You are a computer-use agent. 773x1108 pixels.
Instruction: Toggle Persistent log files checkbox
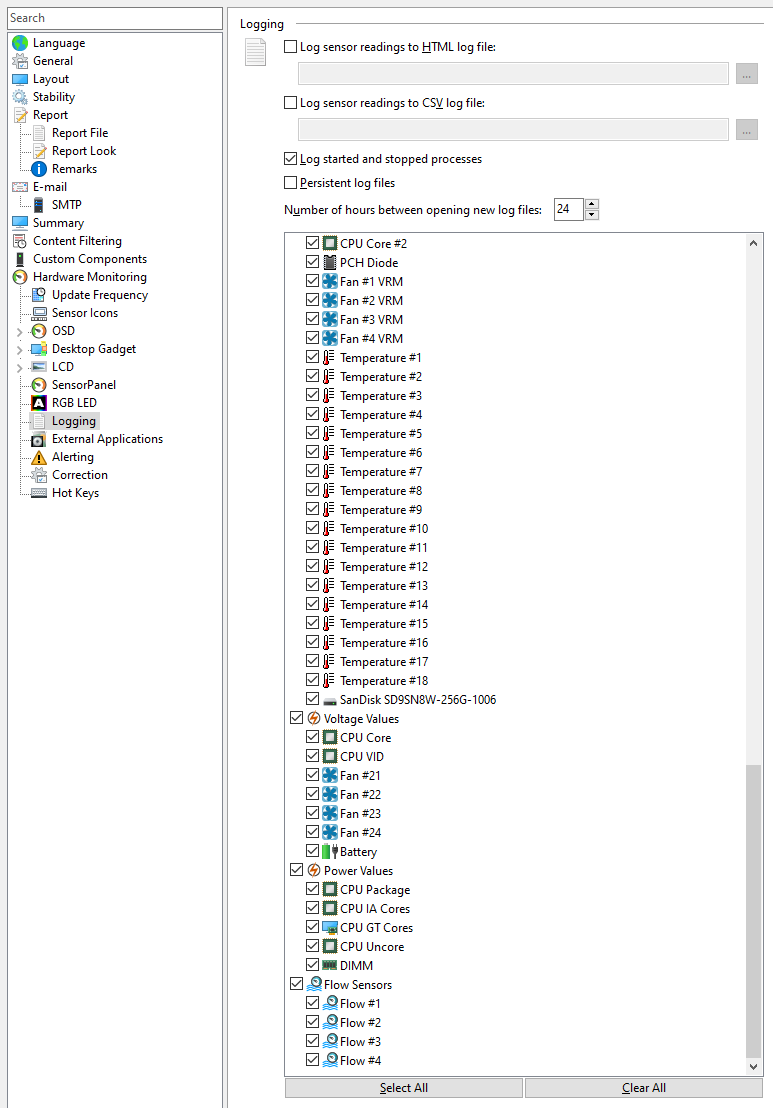[291, 183]
